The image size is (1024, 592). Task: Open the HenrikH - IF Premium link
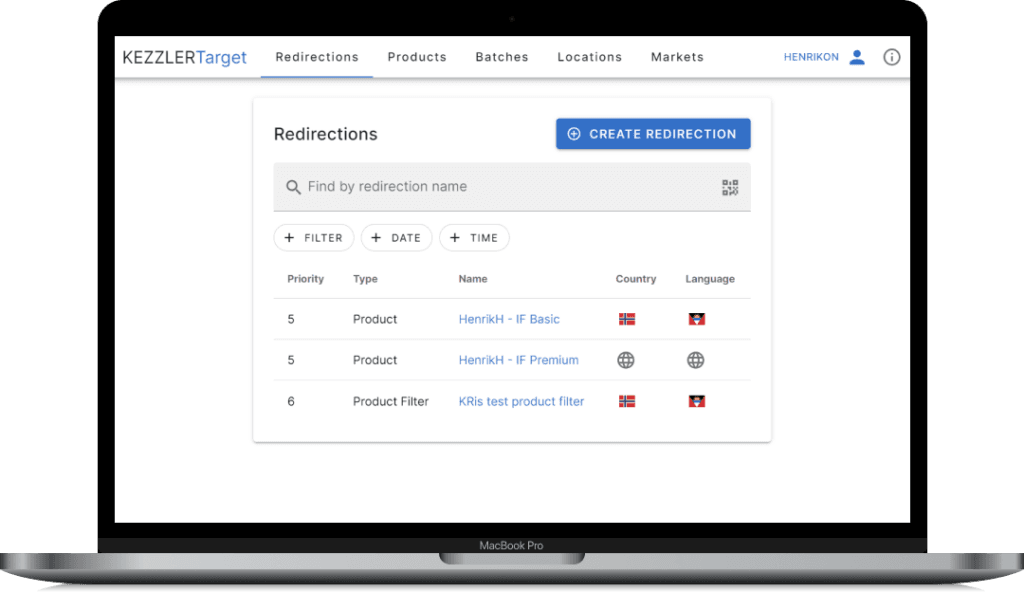[x=518, y=360]
